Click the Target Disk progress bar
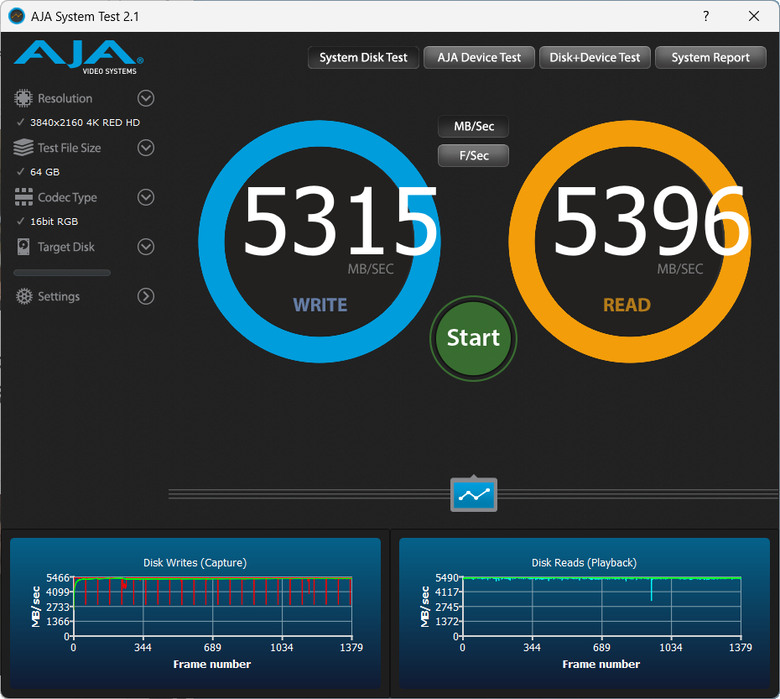Screen dimensions: 780x699 pyautogui.click(x=62, y=273)
